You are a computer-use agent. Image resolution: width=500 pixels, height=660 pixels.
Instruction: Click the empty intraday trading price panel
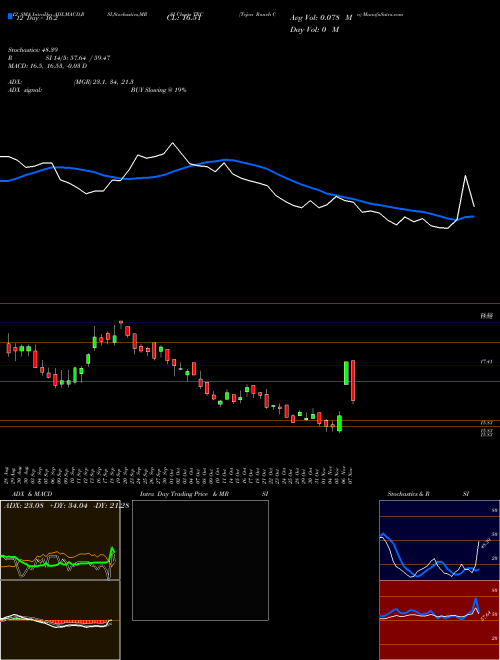coord(200,560)
